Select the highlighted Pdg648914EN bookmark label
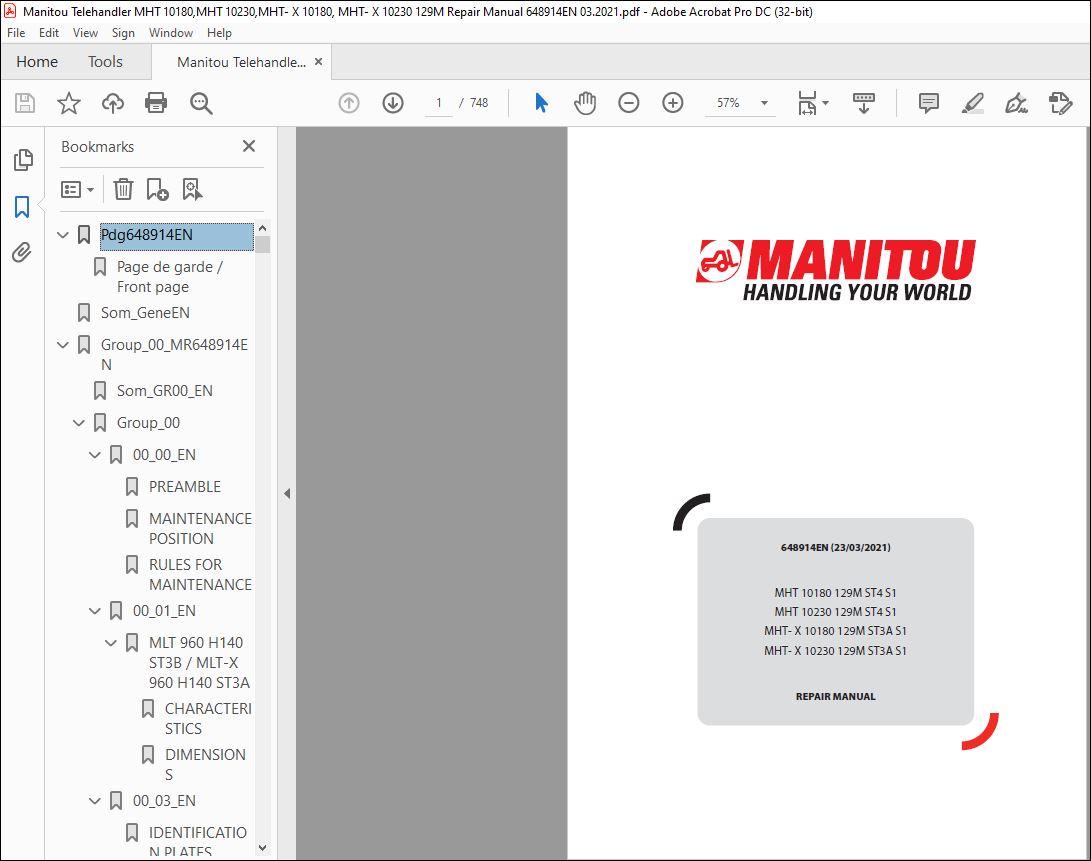The height and width of the screenshot is (861, 1091). click(177, 236)
